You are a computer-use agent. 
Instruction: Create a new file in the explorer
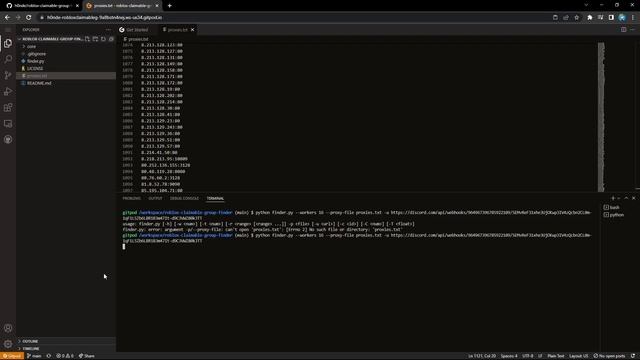point(87,39)
